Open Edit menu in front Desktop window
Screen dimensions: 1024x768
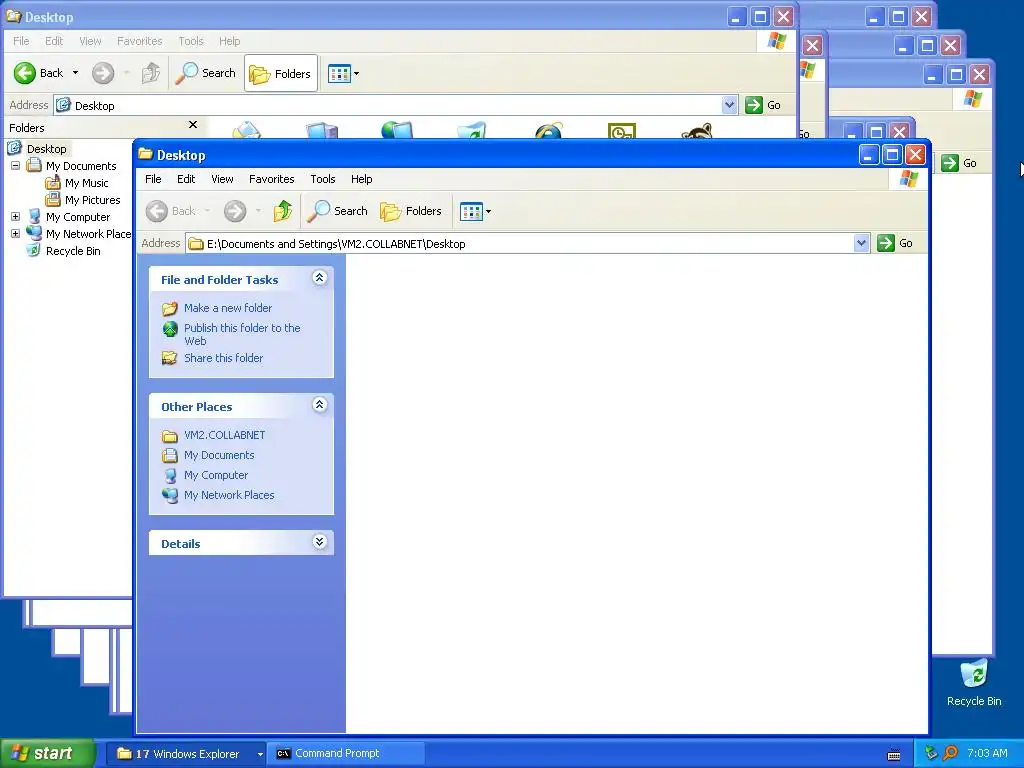186,179
